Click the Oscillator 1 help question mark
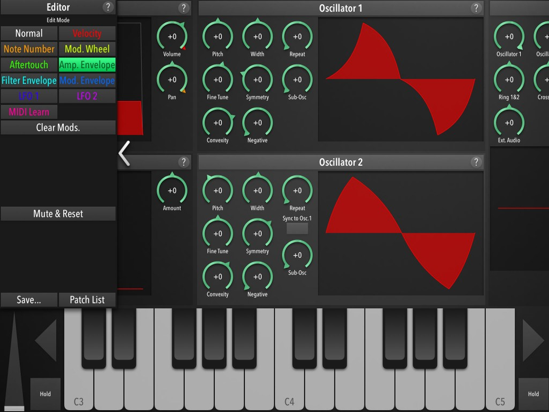The width and height of the screenshot is (549, 412). (476, 8)
